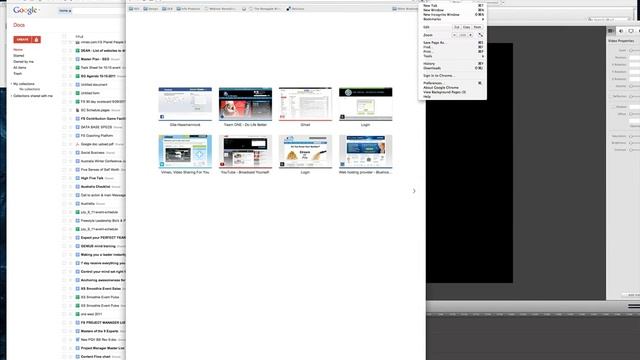Click the zoom out minus button
This screenshot has width=640, height=360.
454,35
